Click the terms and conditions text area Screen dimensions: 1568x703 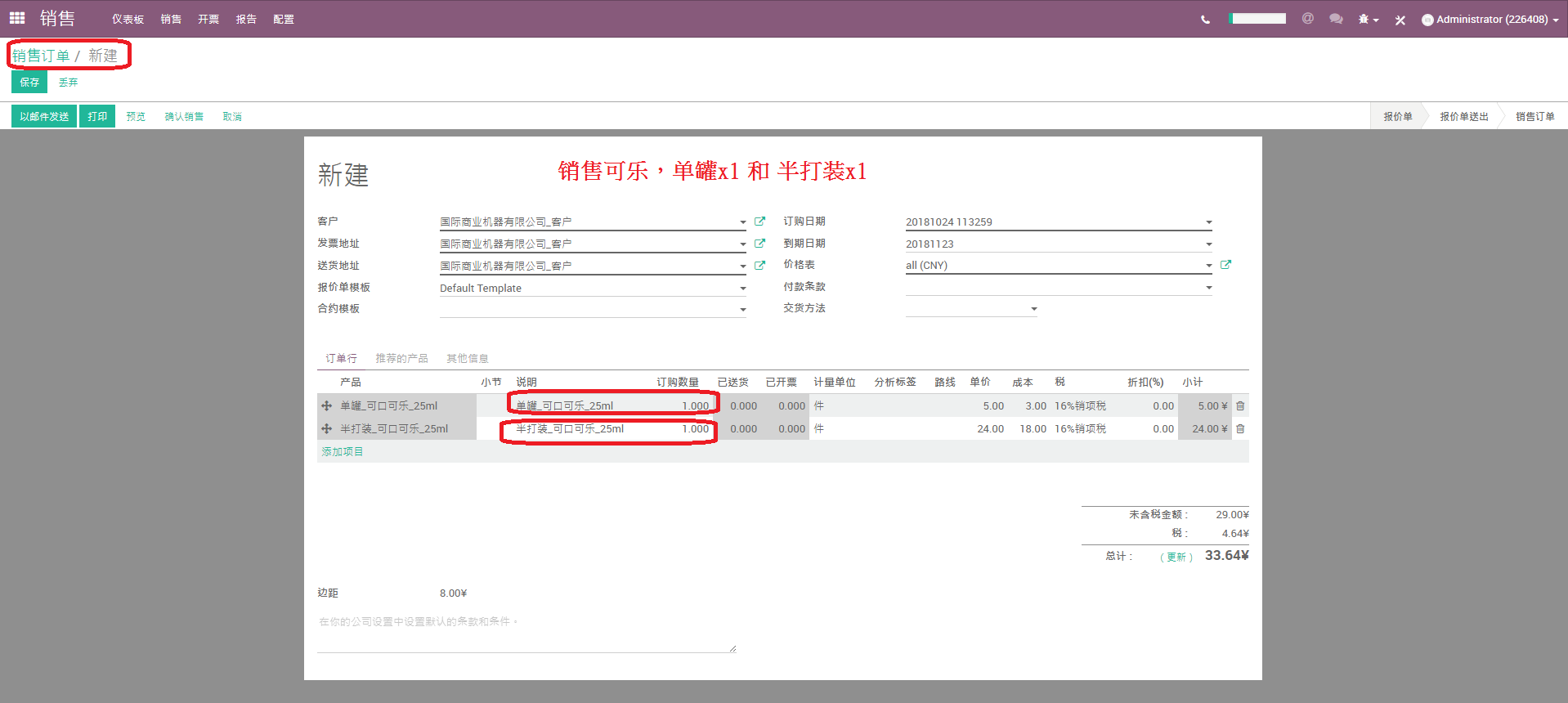click(526, 631)
